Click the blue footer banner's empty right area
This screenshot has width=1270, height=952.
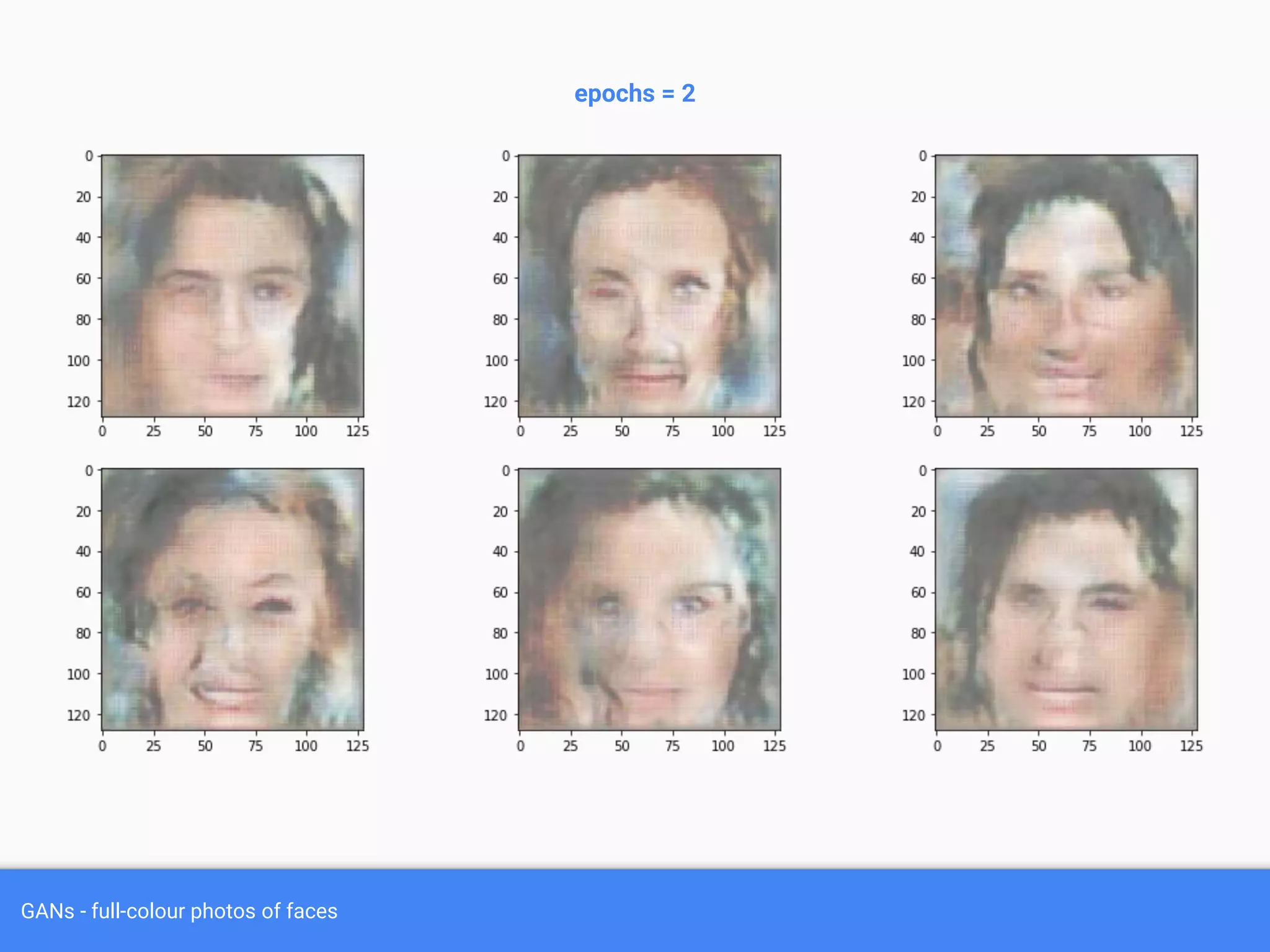coord(930,911)
